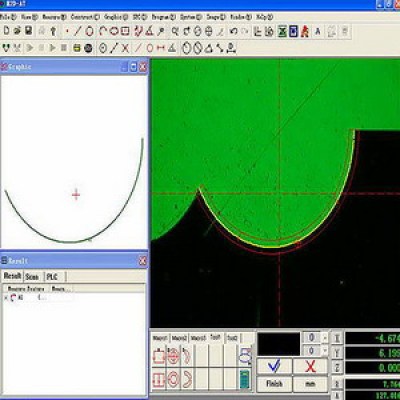
Task: Click the crosshair-circle tool icon in tool grid
Action: click(x=173, y=357)
